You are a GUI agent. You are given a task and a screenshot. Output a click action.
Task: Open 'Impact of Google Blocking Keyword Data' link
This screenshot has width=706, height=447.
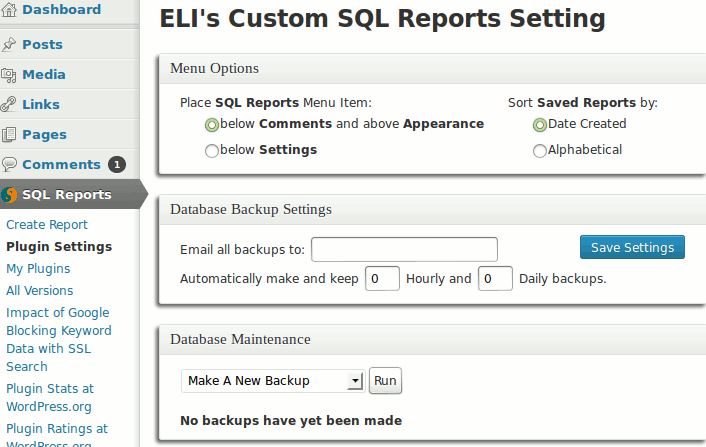click(x=59, y=339)
